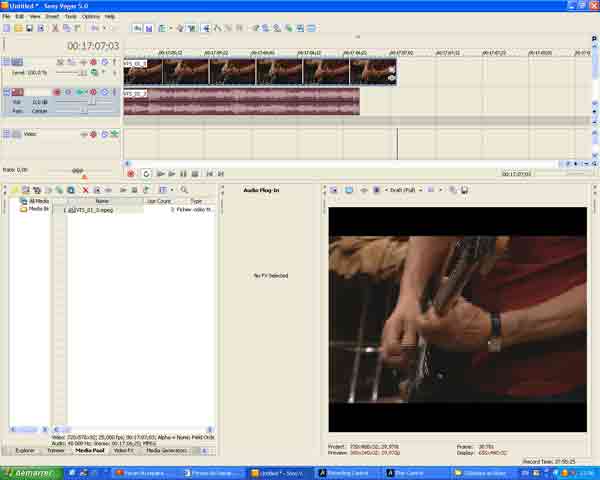Select the Media Bins tree folder
This screenshot has width=600, height=480.
tap(37, 209)
